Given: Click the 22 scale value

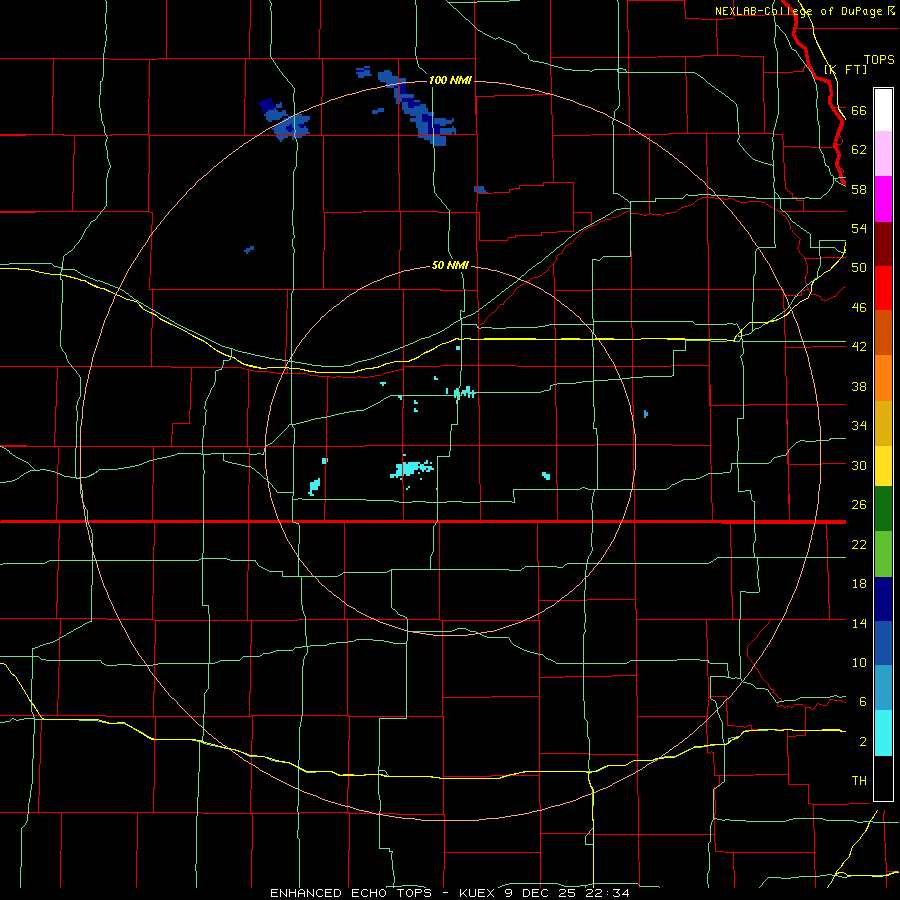Looking at the screenshot, I should [x=859, y=544].
